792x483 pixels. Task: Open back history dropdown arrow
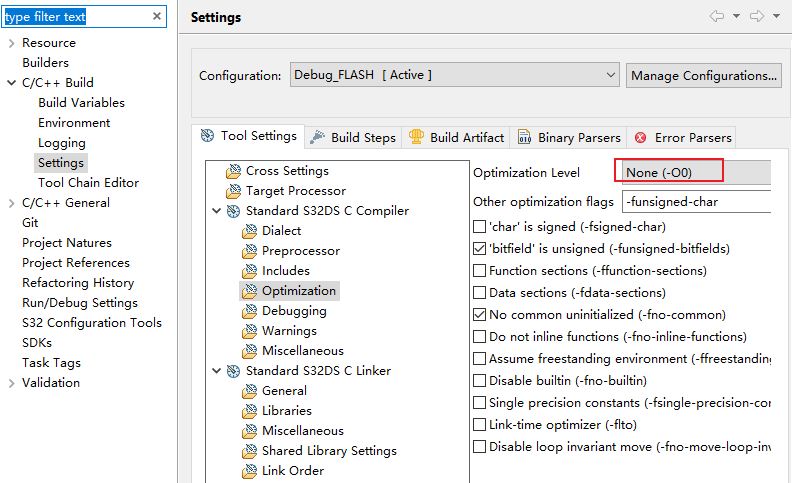[736, 16]
